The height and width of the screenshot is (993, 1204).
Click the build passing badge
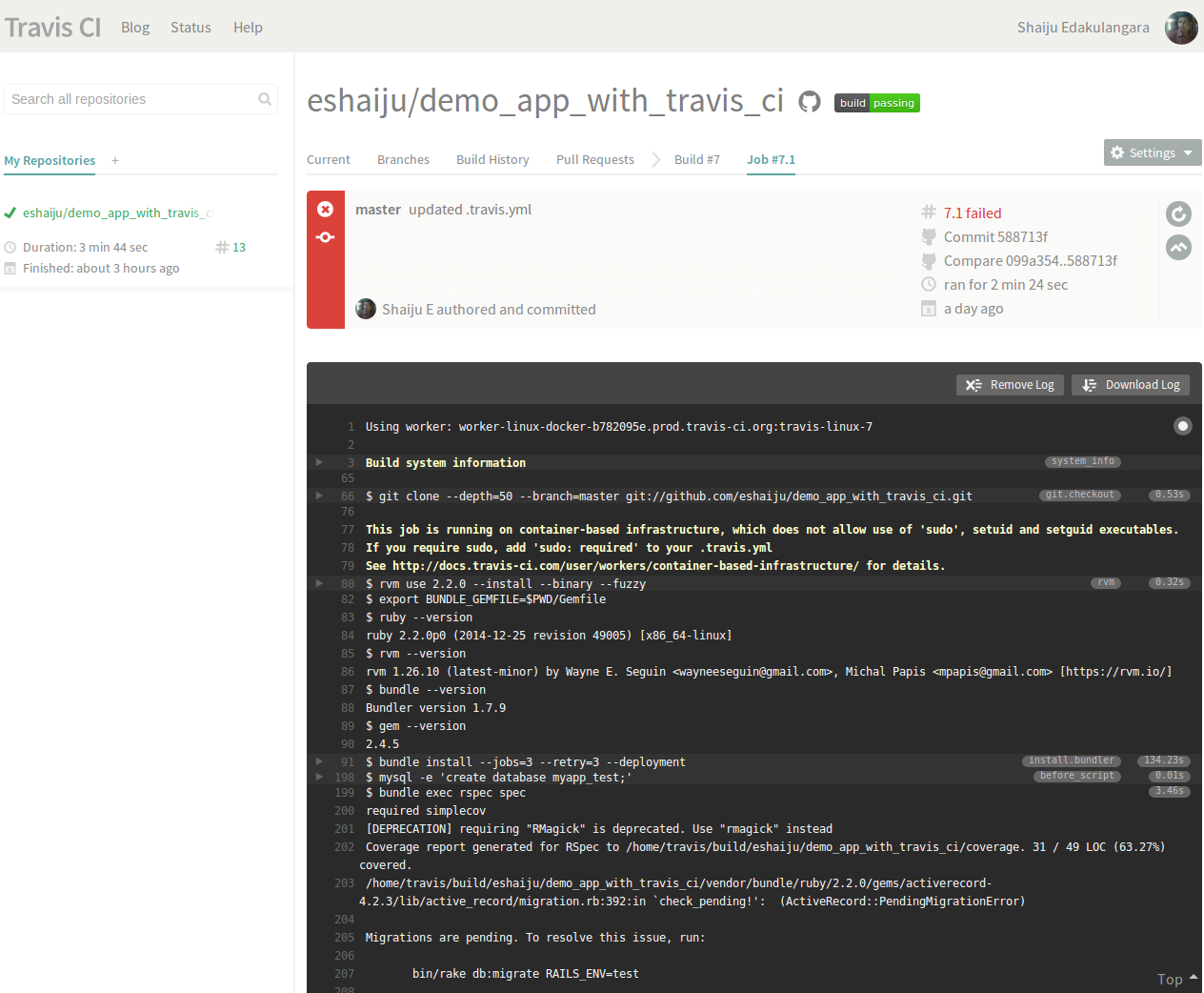coord(876,103)
